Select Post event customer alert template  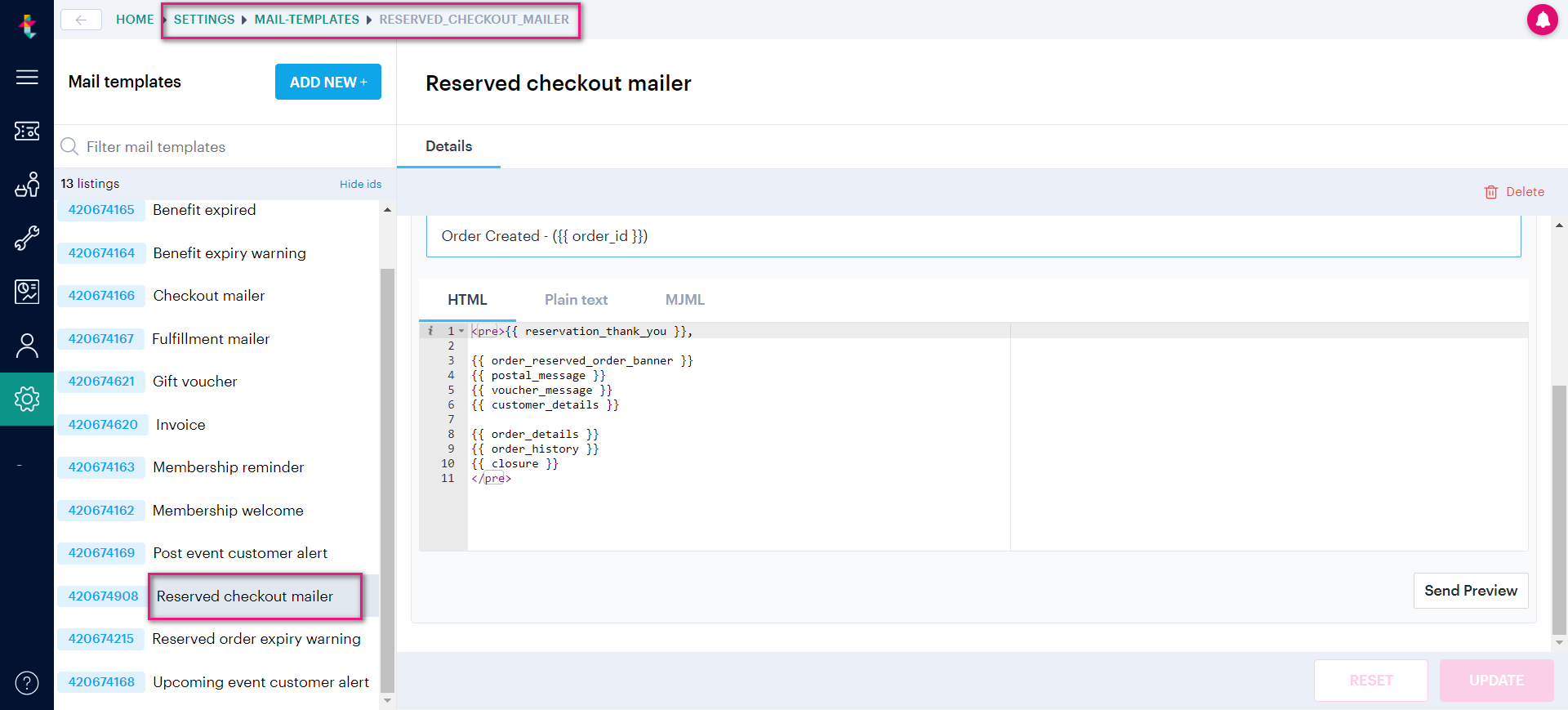pos(240,553)
